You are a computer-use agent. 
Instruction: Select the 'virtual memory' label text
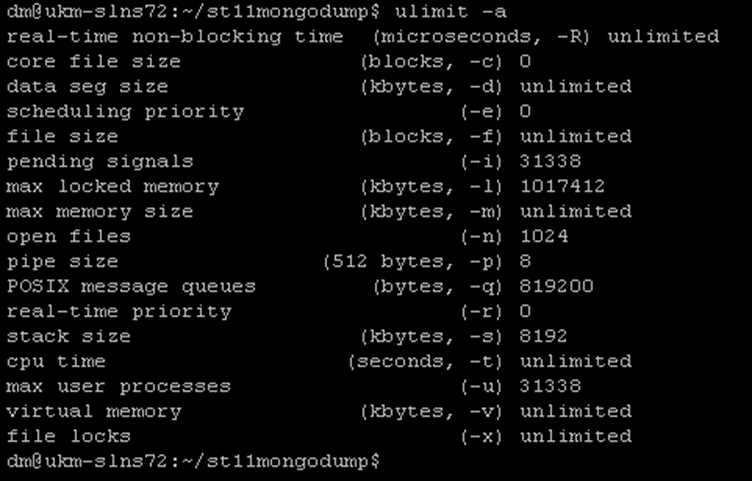[x=94, y=412]
